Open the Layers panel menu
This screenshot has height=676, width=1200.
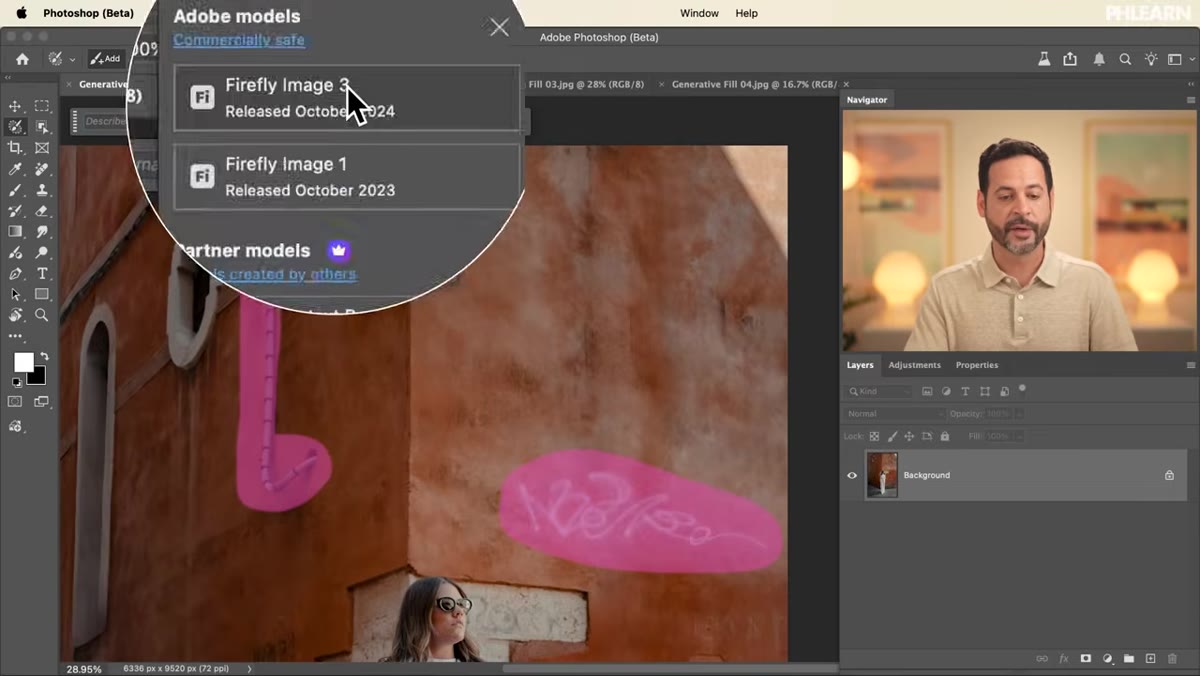[1191, 365]
